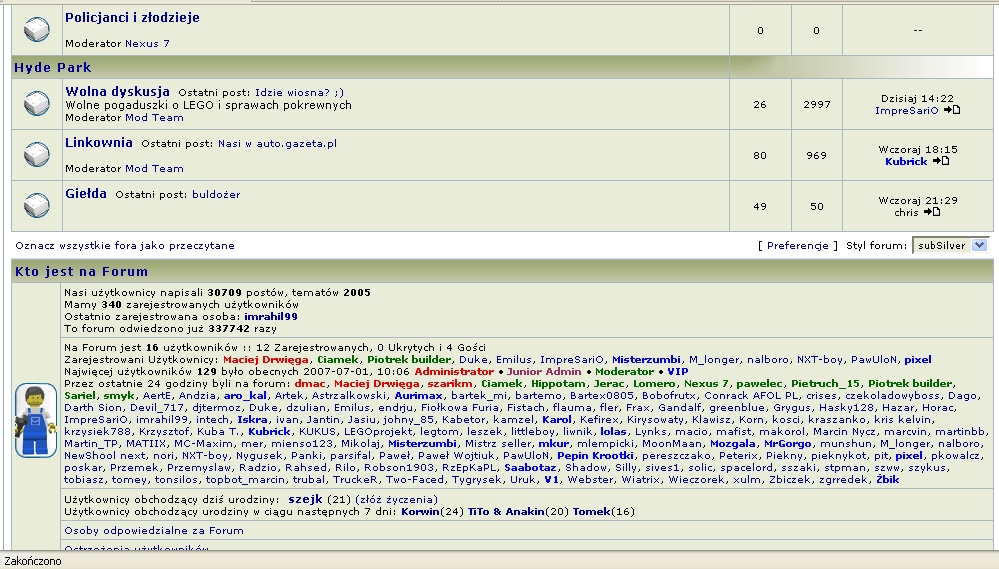
Task: Open szarikm profile in last 24 hours list
Action: [x=450, y=384]
